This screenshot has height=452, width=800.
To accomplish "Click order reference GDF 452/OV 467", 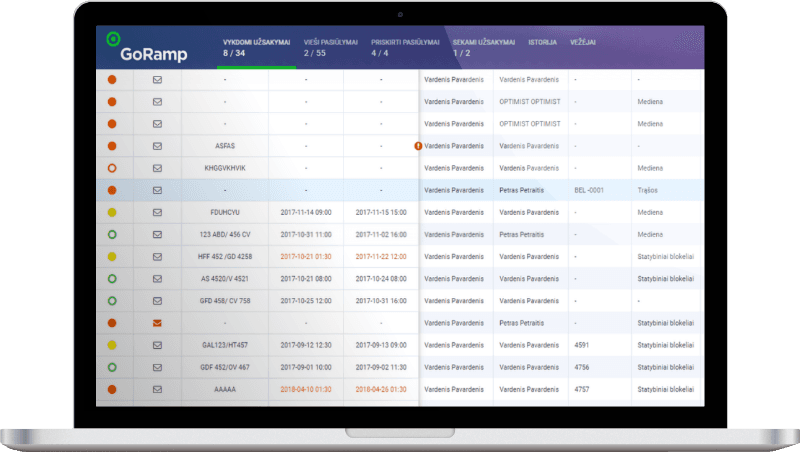I will click(225, 367).
